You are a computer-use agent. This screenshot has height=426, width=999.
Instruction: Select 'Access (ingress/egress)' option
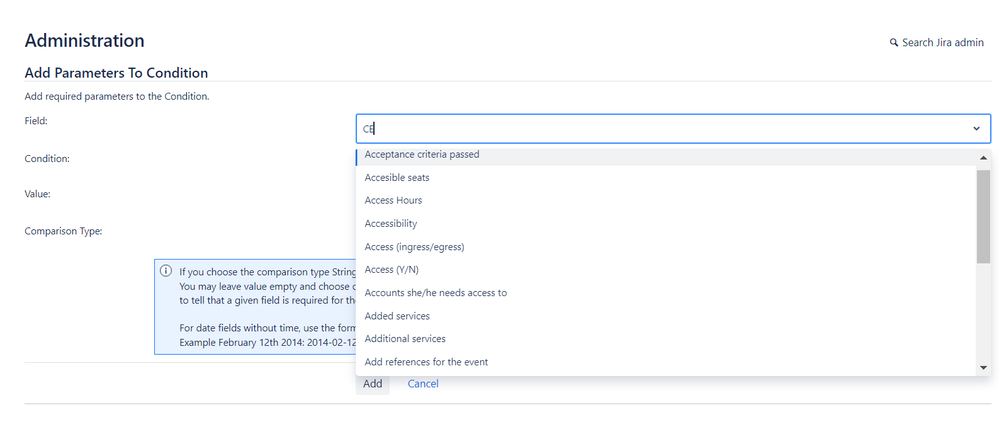point(665,246)
